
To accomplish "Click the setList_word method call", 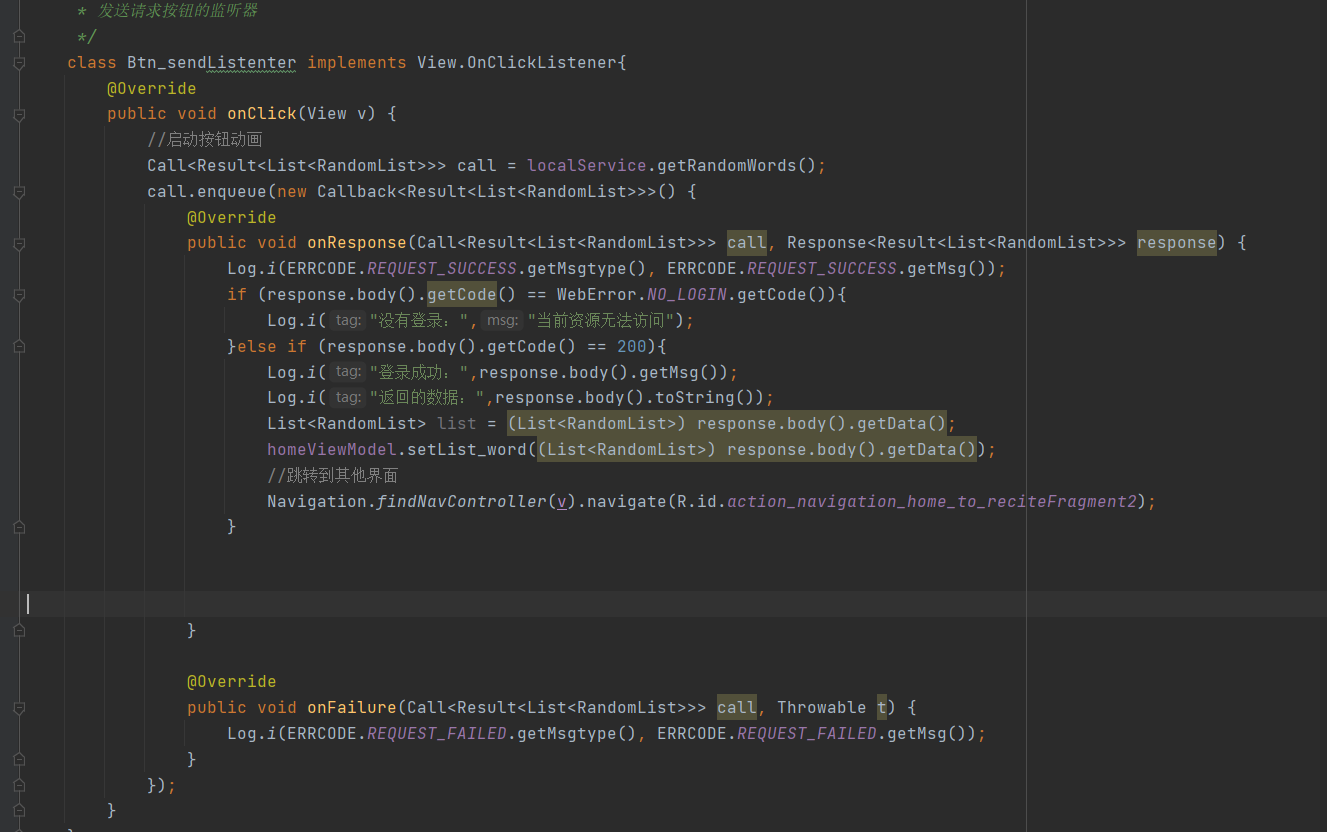I will point(467,450).
